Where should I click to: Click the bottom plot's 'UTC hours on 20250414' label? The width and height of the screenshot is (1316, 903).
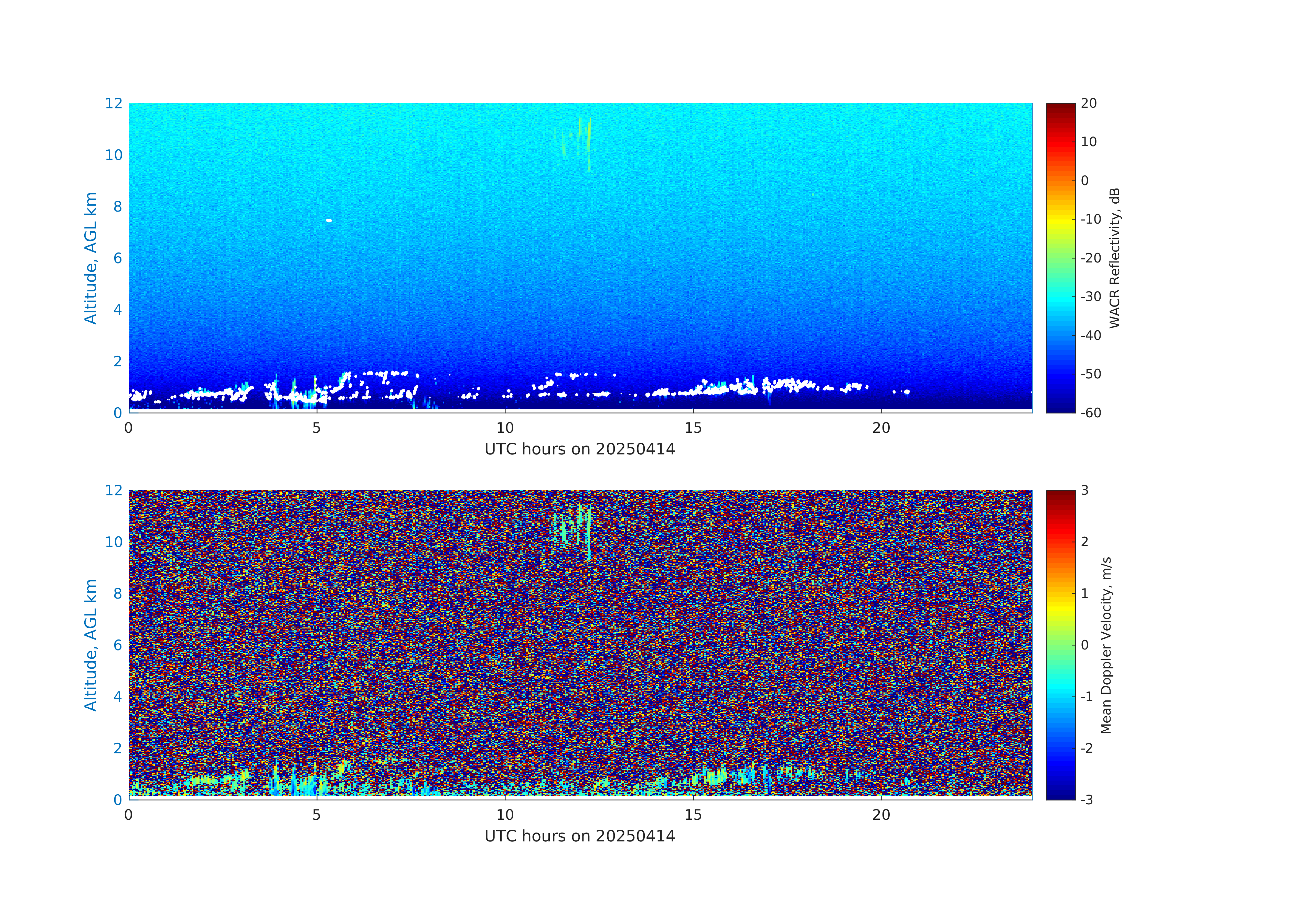pyautogui.click(x=580, y=836)
